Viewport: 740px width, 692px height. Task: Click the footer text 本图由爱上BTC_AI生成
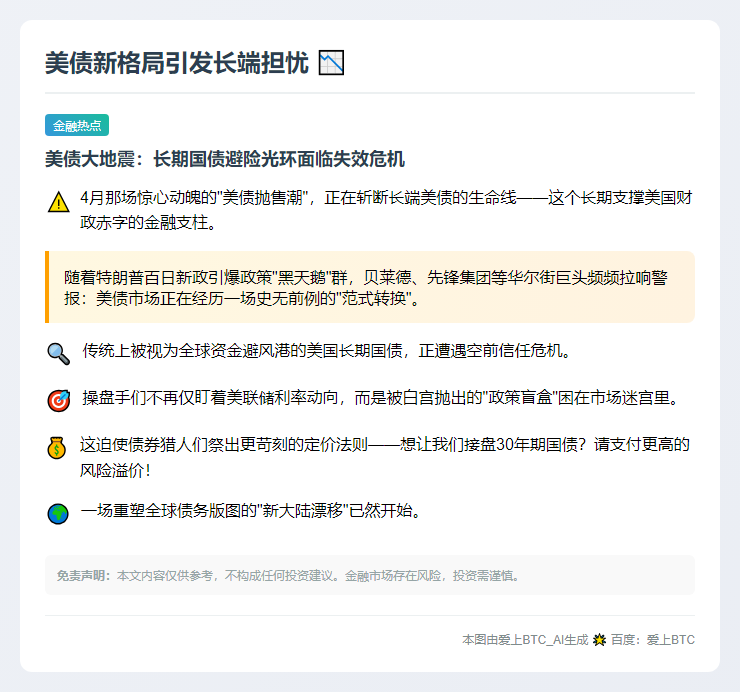pos(525,640)
